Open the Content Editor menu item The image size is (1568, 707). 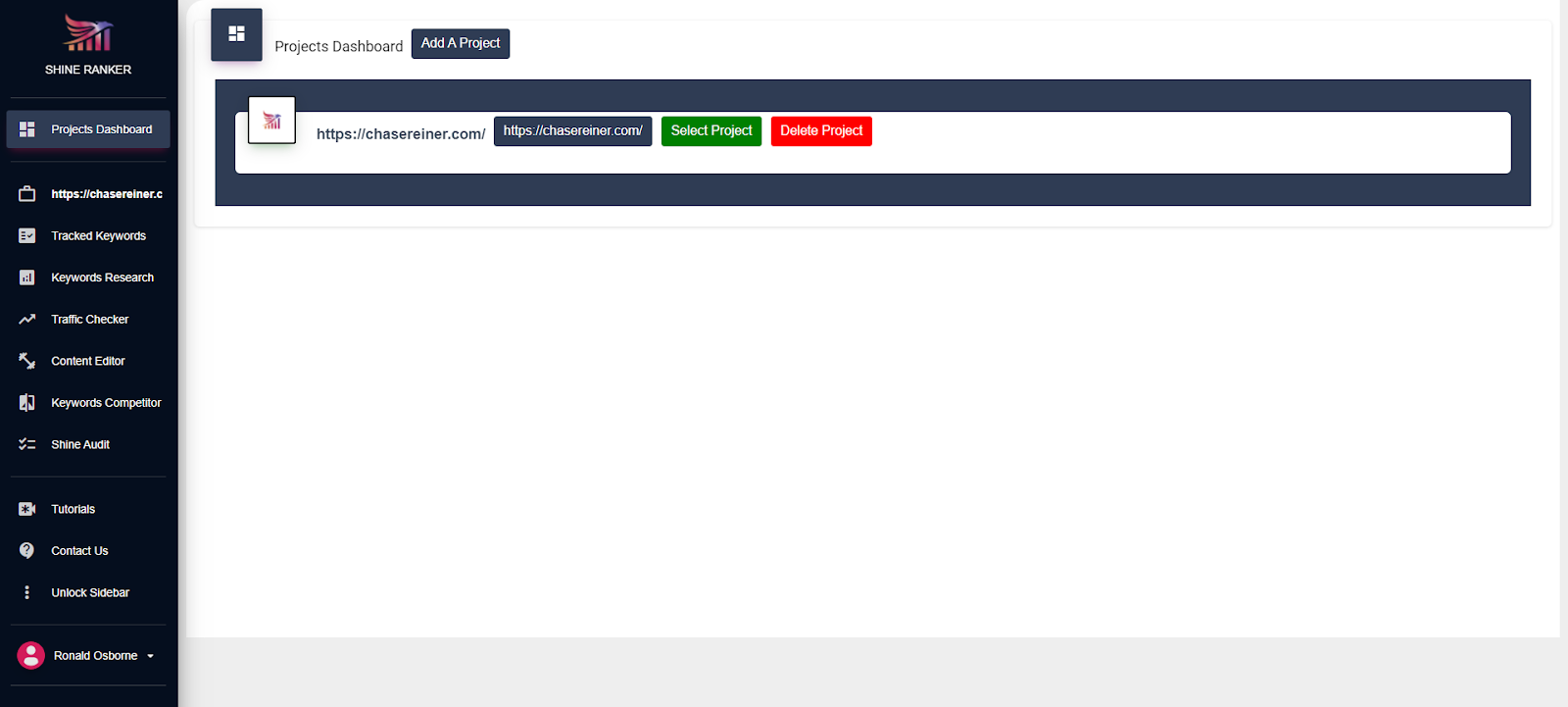tap(88, 361)
